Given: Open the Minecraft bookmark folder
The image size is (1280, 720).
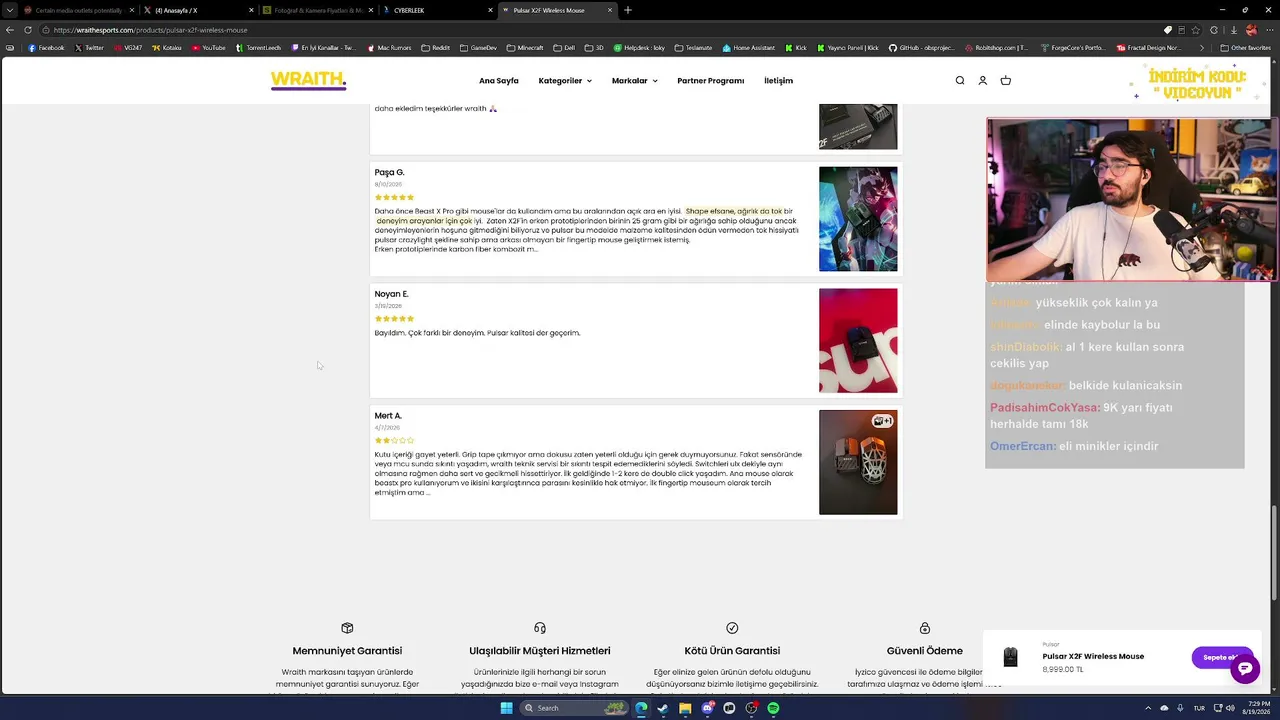Looking at the screenshot, I should pos(525,48).
